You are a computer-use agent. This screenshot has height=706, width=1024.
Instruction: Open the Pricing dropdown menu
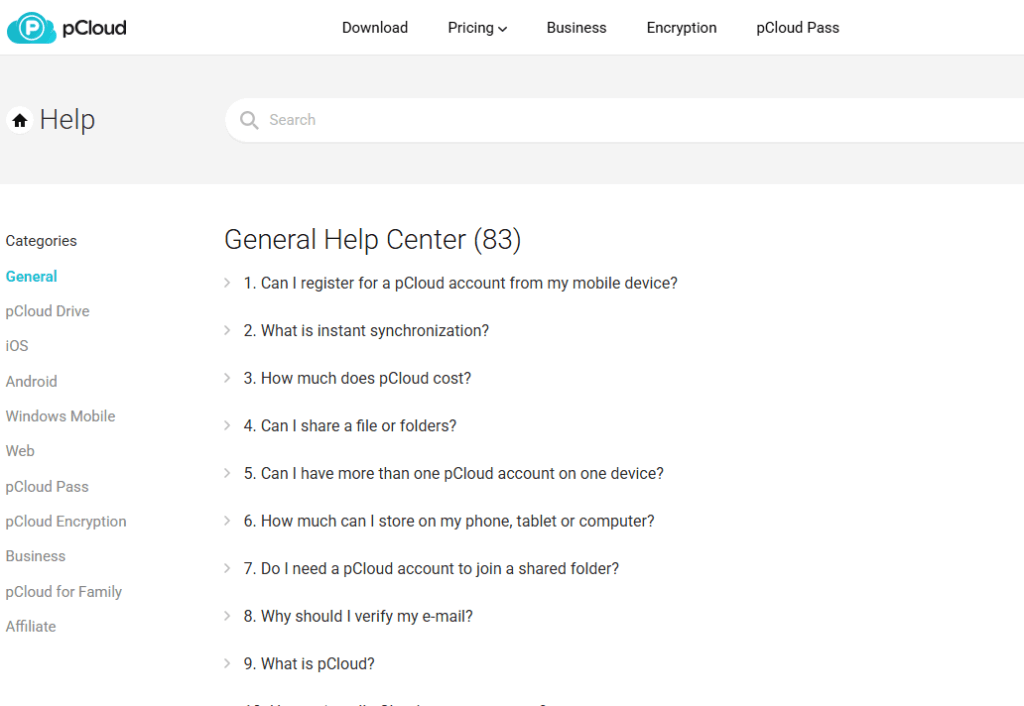point(477,28)
